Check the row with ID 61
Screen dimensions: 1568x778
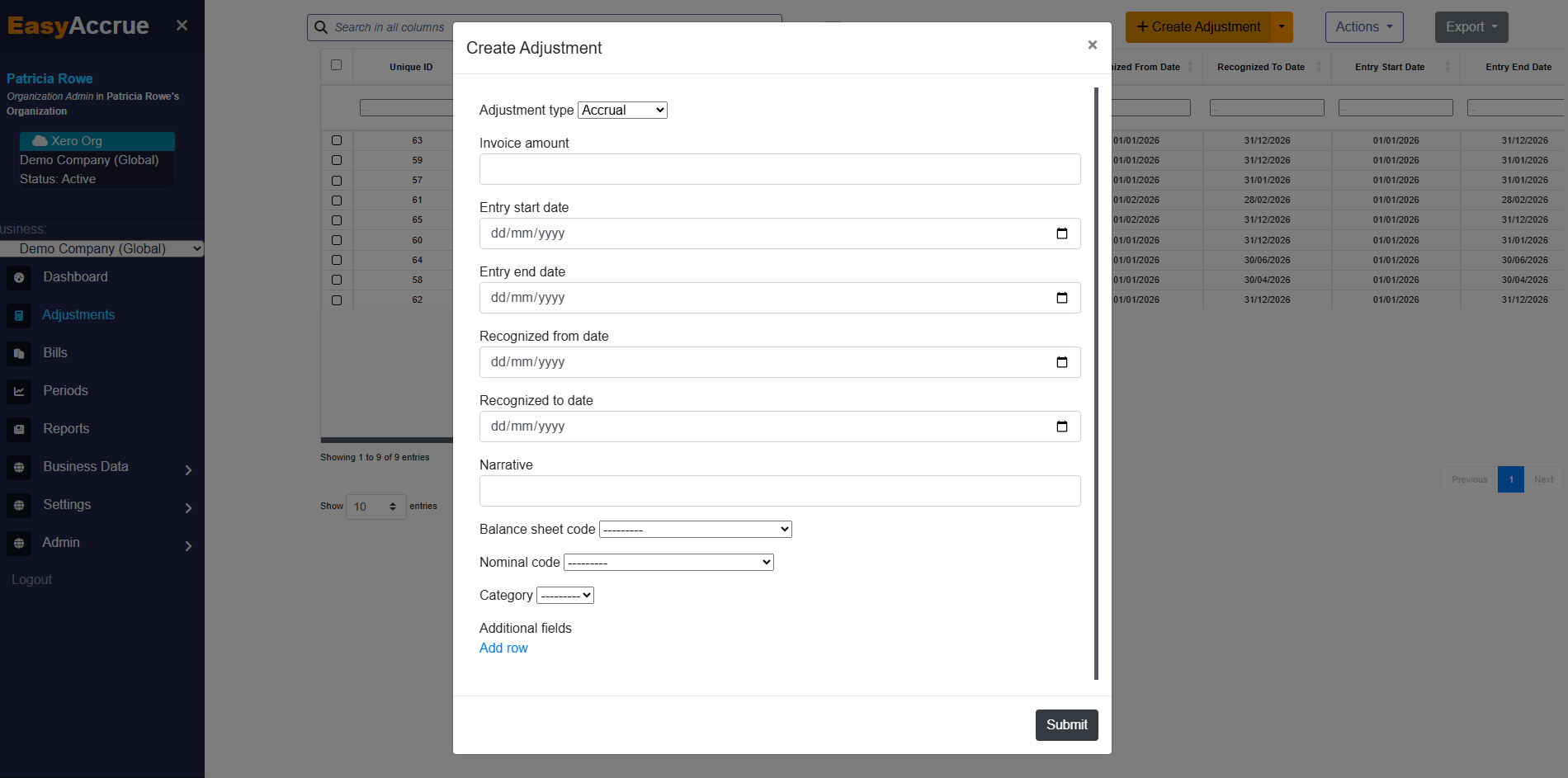pyautogui.click(x=337, y=200)
